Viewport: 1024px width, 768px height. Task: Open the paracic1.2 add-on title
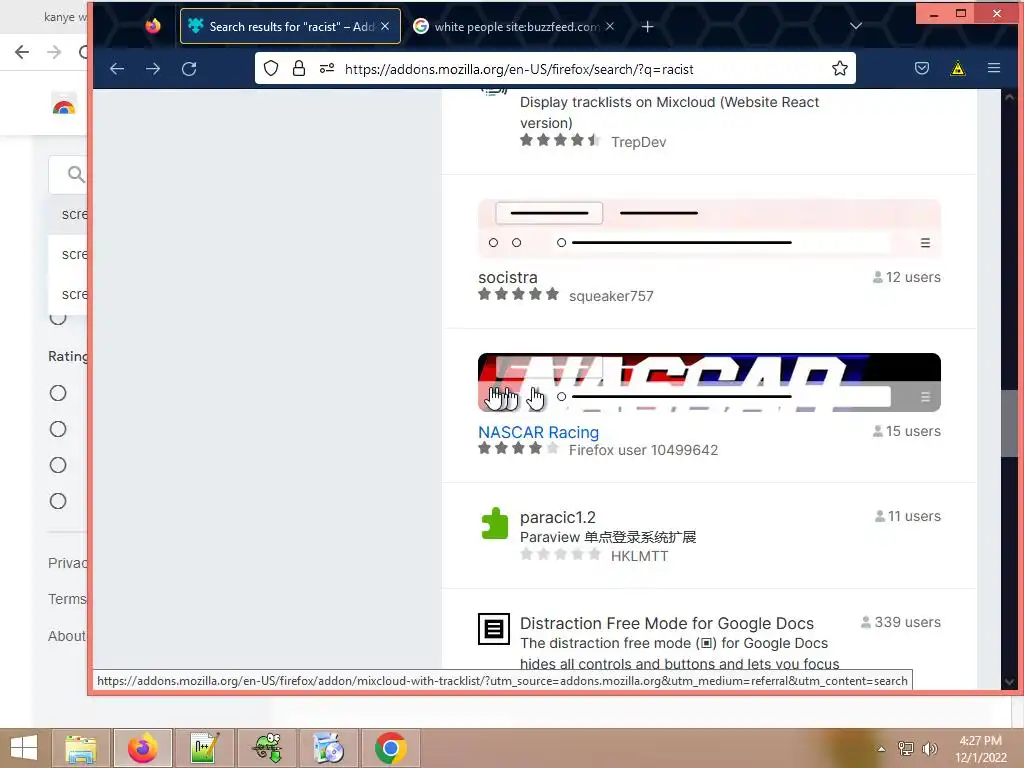pos(558,517)
